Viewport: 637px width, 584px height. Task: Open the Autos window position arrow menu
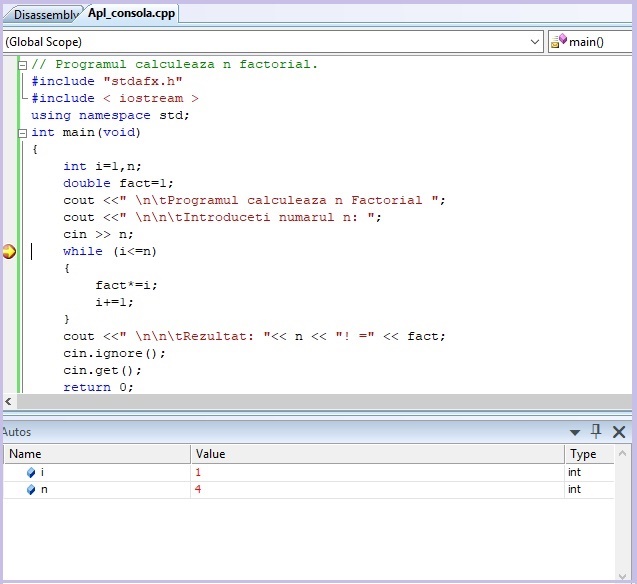(575, 433)
